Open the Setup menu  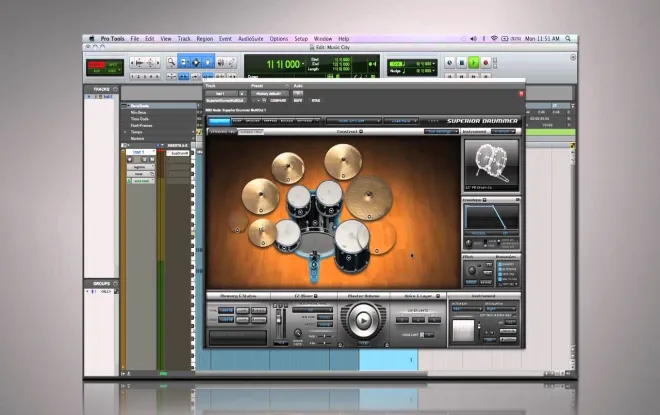[301, 38]
